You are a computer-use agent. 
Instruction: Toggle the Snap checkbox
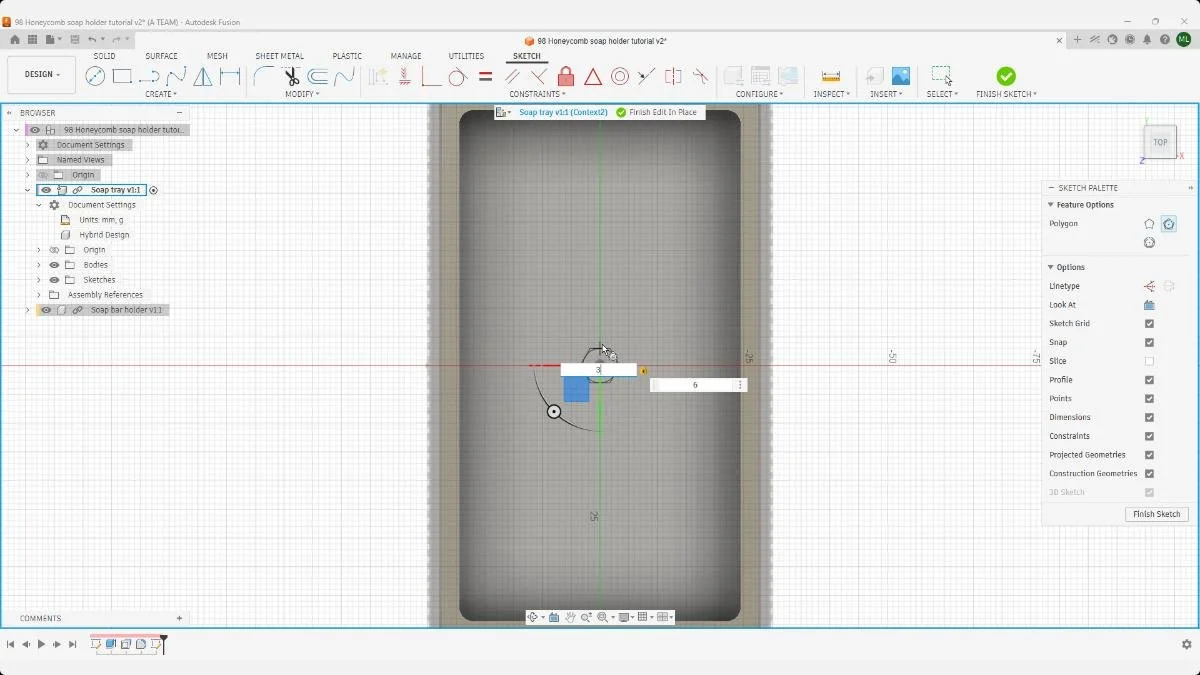pos(1149,342)
